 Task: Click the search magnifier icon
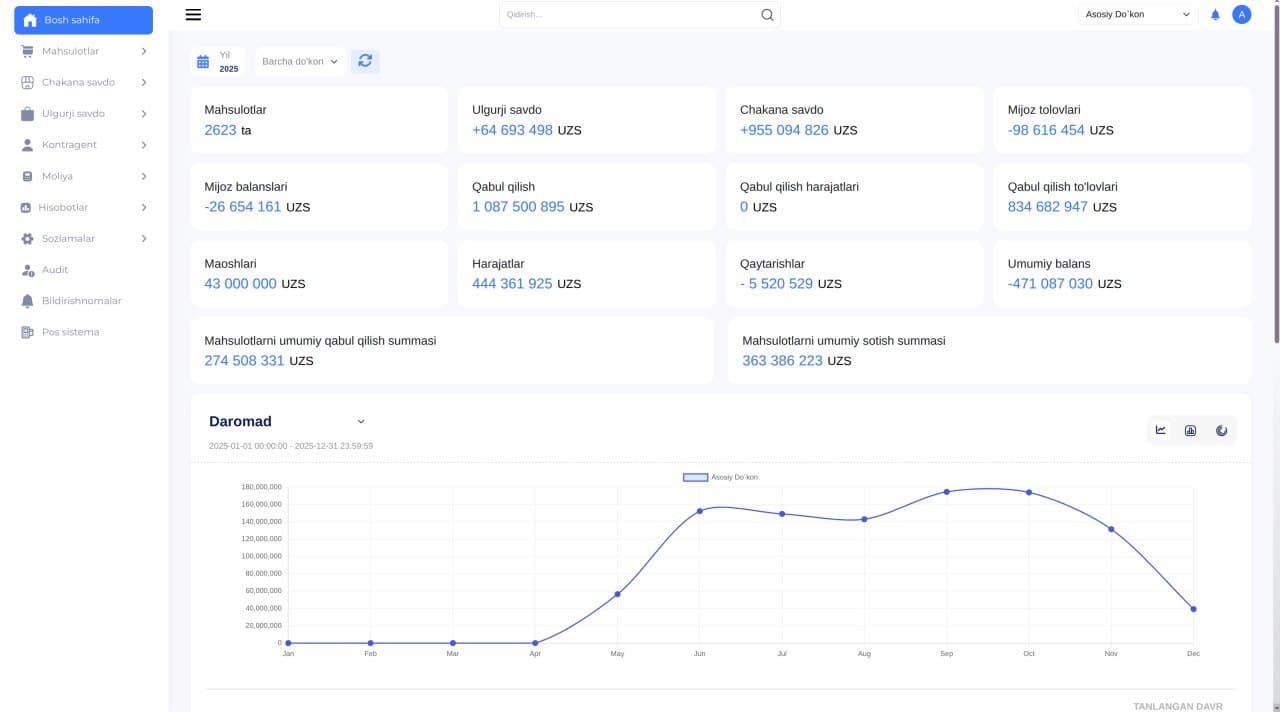pyautogui.click(x=767, y=15)
